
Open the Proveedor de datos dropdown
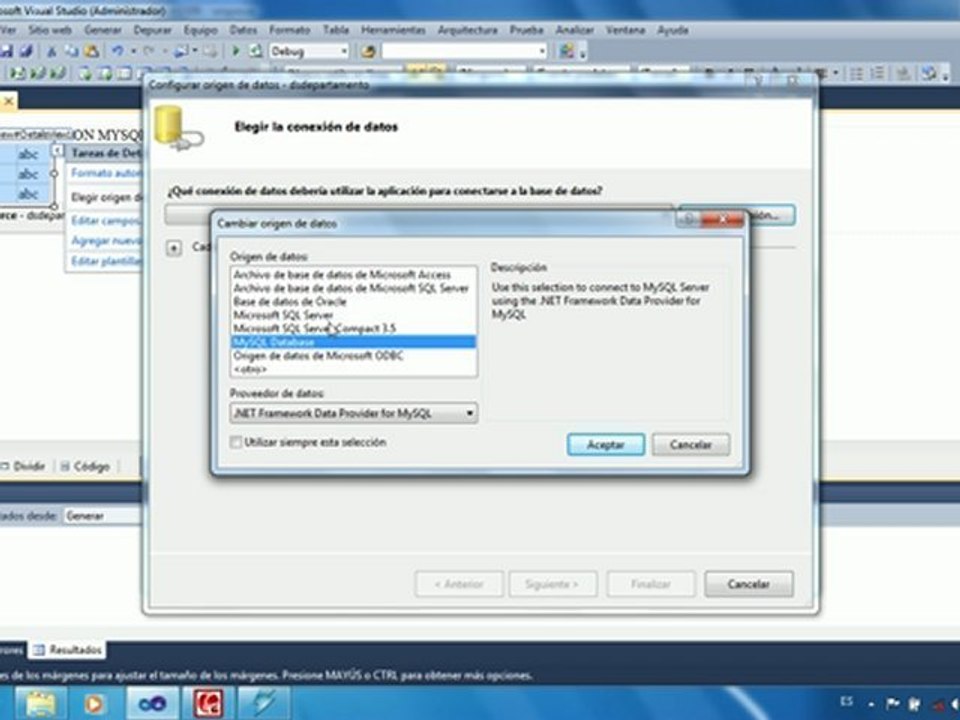[470, 413]
